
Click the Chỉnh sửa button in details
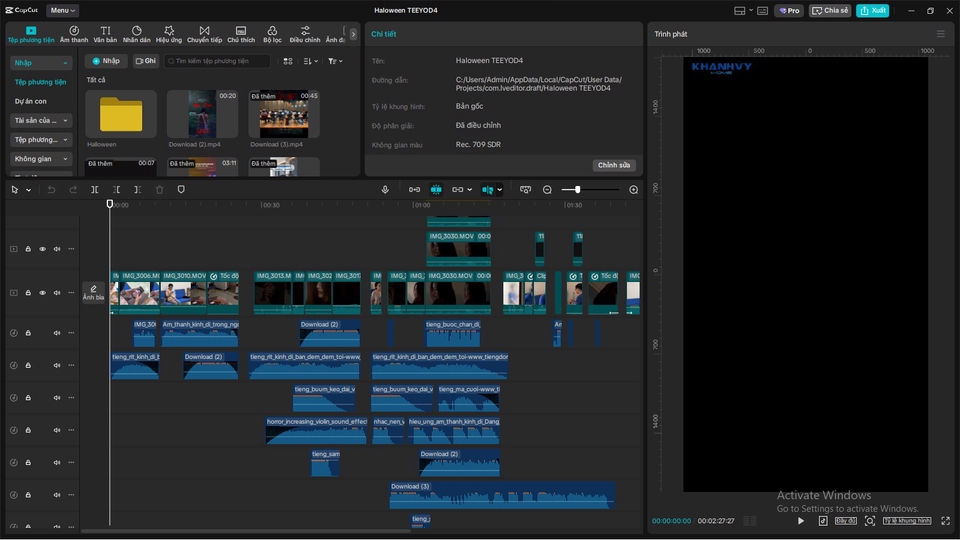[613, 165]
